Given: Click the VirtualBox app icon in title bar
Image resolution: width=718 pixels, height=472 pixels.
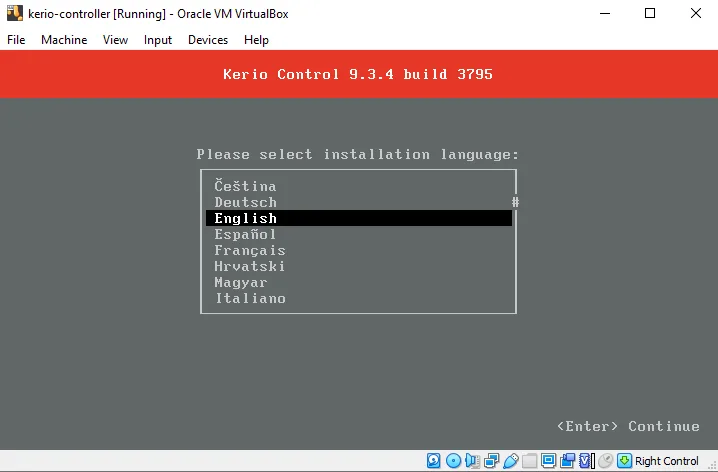Looking at the screenshot, I should (x=15, y=13).
